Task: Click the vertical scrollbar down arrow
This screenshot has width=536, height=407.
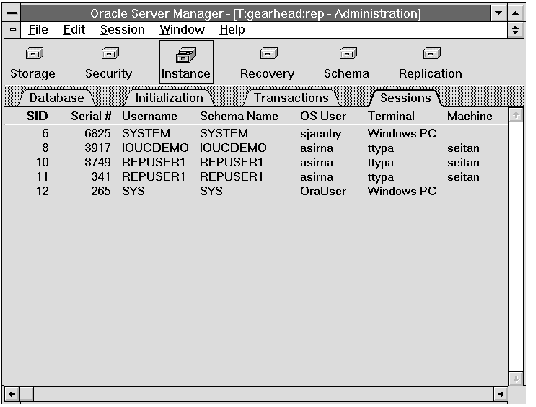Action: tap(516, 379)
